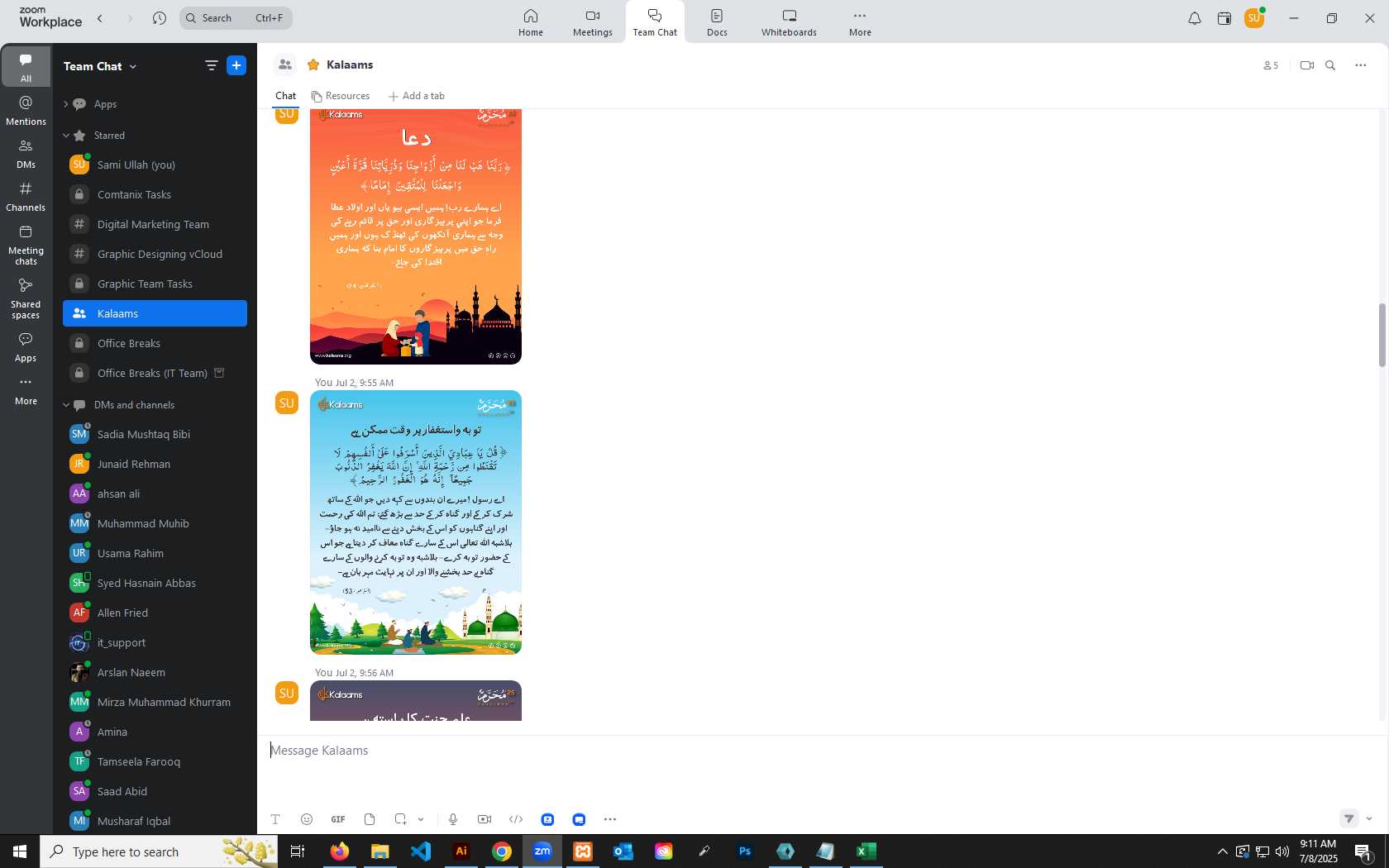Viewport: 1389px width, 868px height.
Task: Select Channels in left sidebar
Action: coord(26,197)
